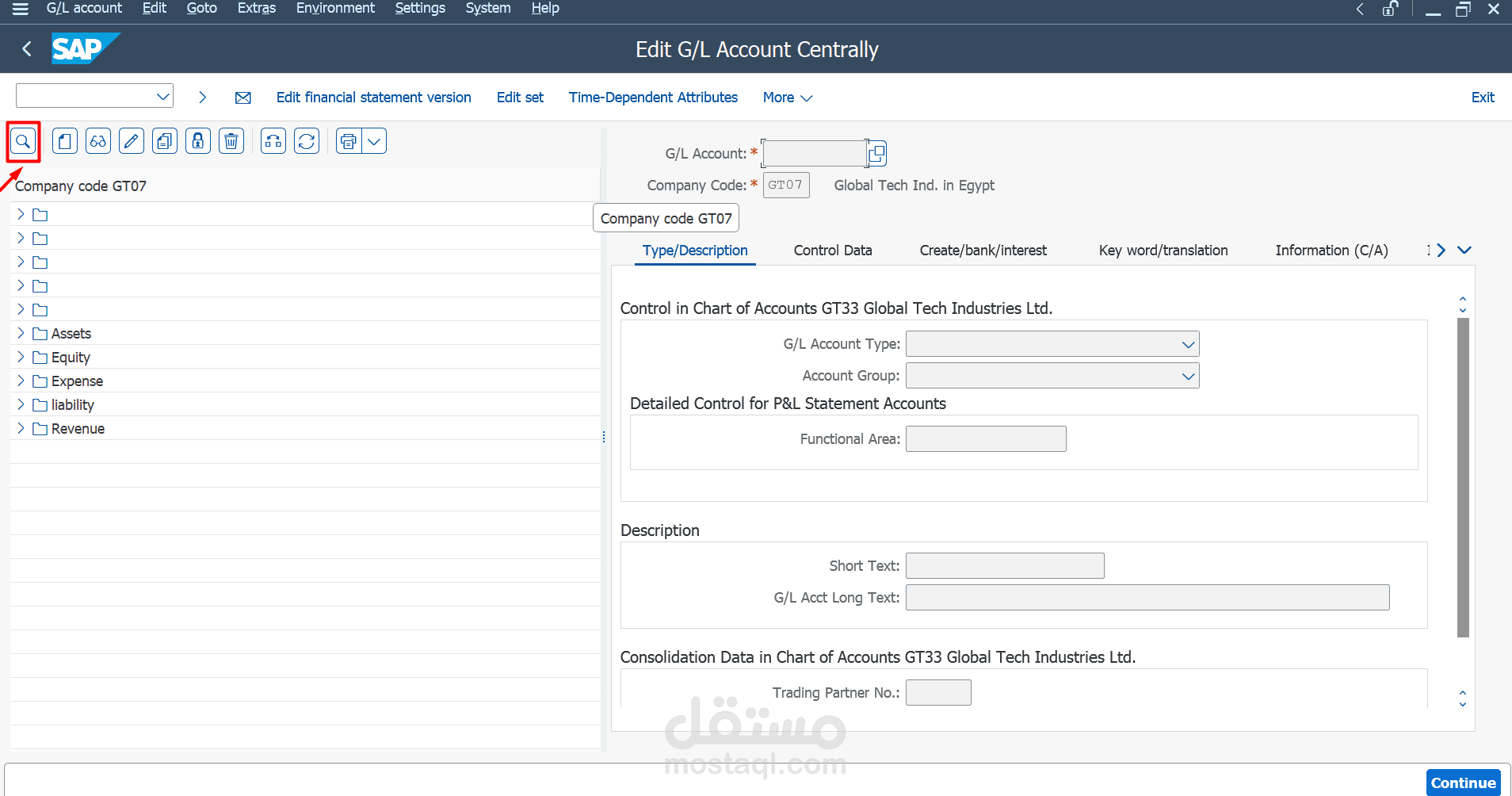Click the copy account icon
The height and width of the screenshot is (796, 1512).
165,141
